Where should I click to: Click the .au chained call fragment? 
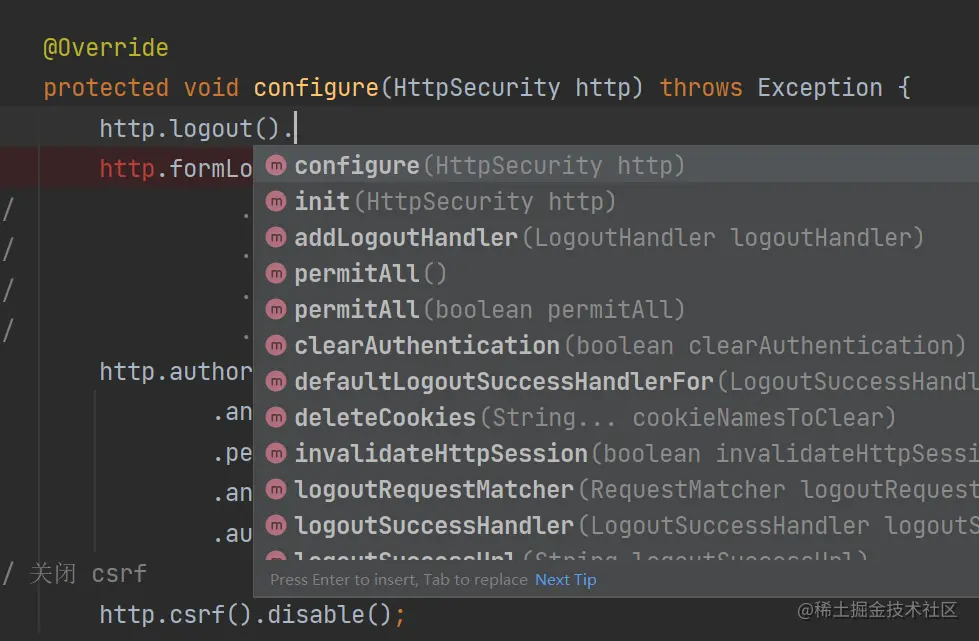point(232,534)
